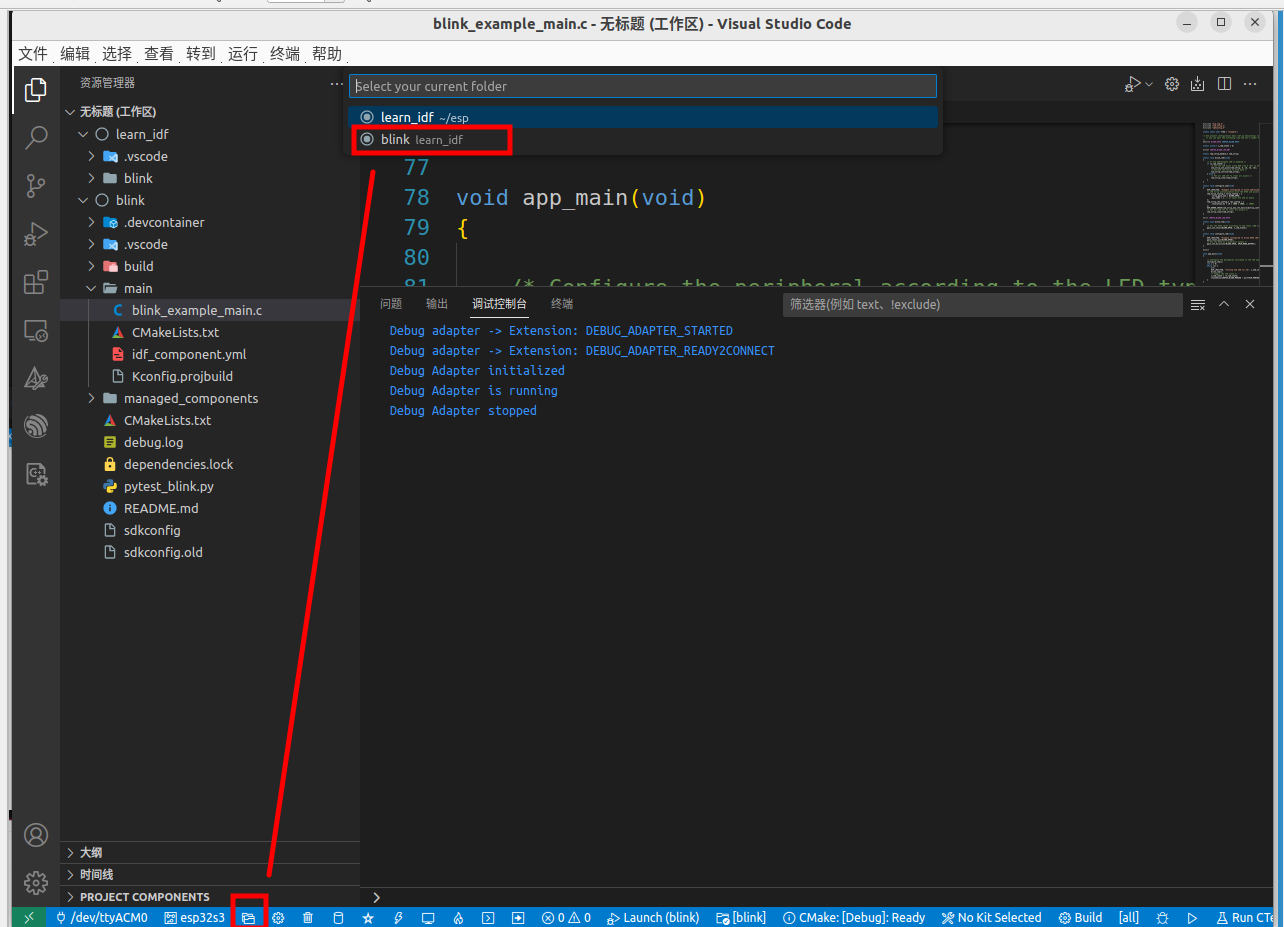The image size is (1284, 927).
Task: Open idf_component.yml file
Action: pyautogui.click(x=189, y=354)
